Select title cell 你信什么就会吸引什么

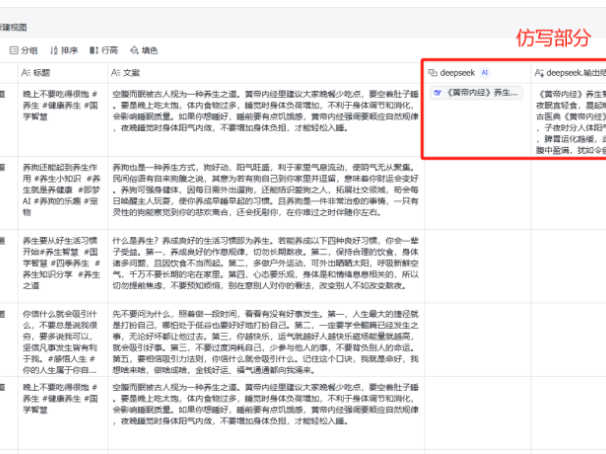(x=63, y=340)
